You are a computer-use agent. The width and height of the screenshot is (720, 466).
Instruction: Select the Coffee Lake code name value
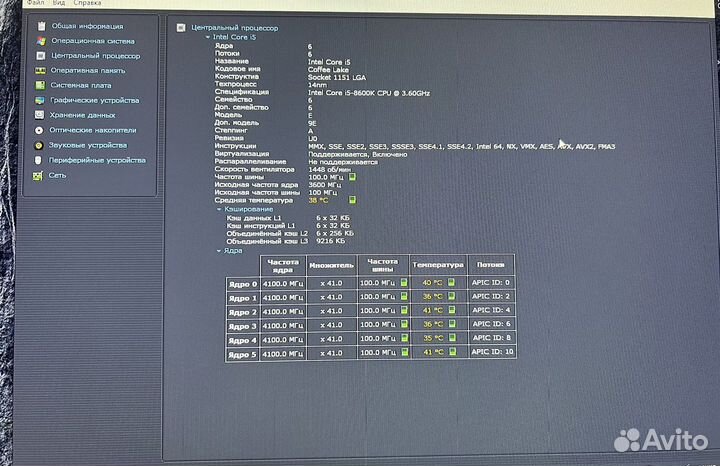328,70
